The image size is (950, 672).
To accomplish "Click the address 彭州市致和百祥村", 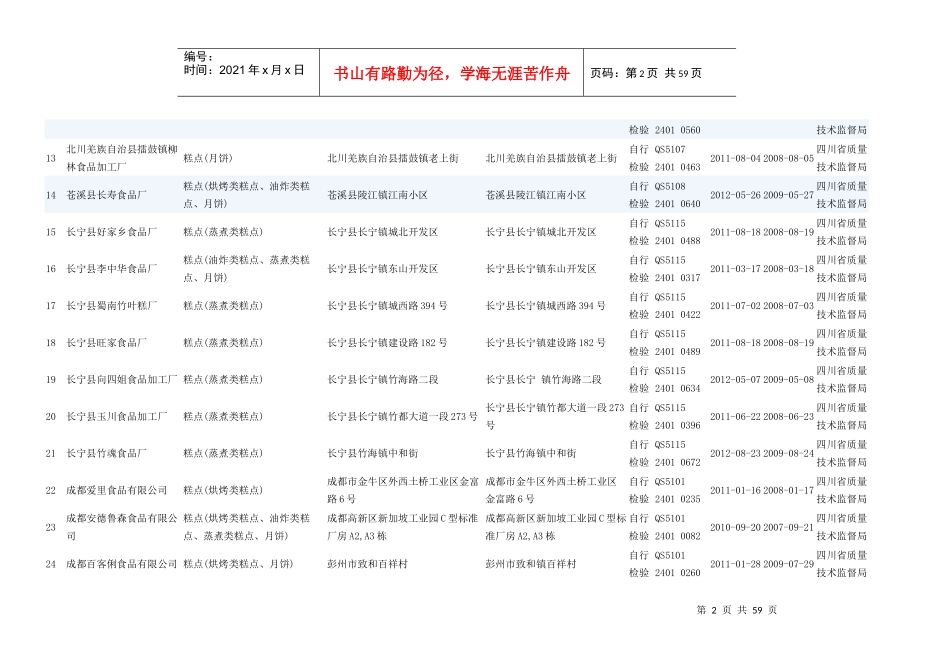I will point(368,564).
